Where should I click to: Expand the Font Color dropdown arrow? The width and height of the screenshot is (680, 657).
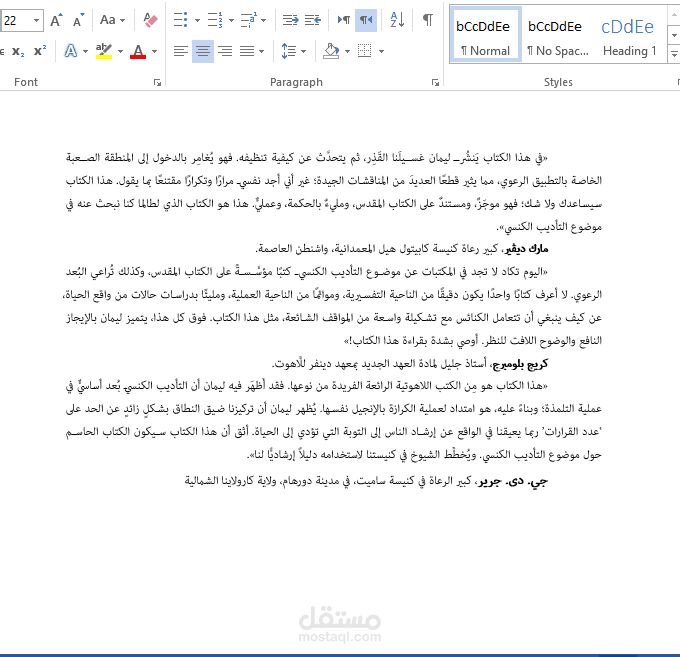tap(154, 52)
